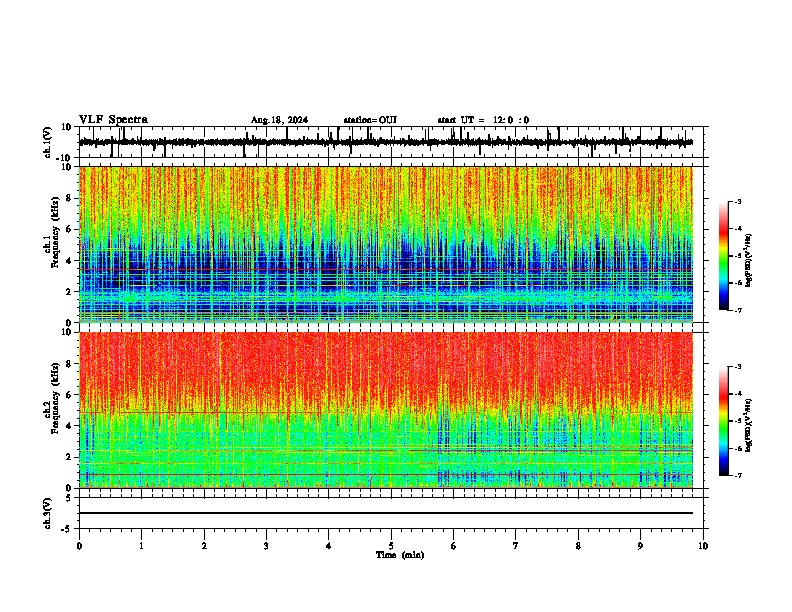The width and height of the screenshot is (792, 612).
Task: Click inside the ch.2 frequency spectrogram
Action: [x=385, y=410]
